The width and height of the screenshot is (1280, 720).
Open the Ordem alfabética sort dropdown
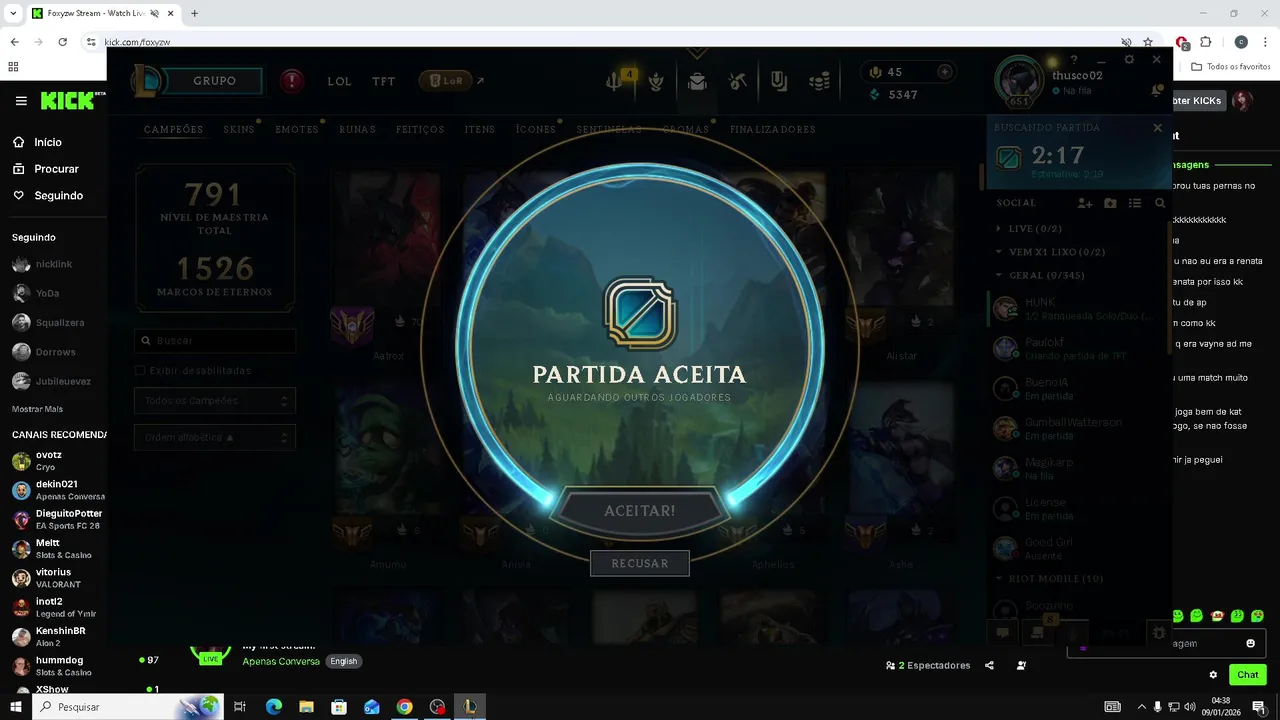click(215, 438)
